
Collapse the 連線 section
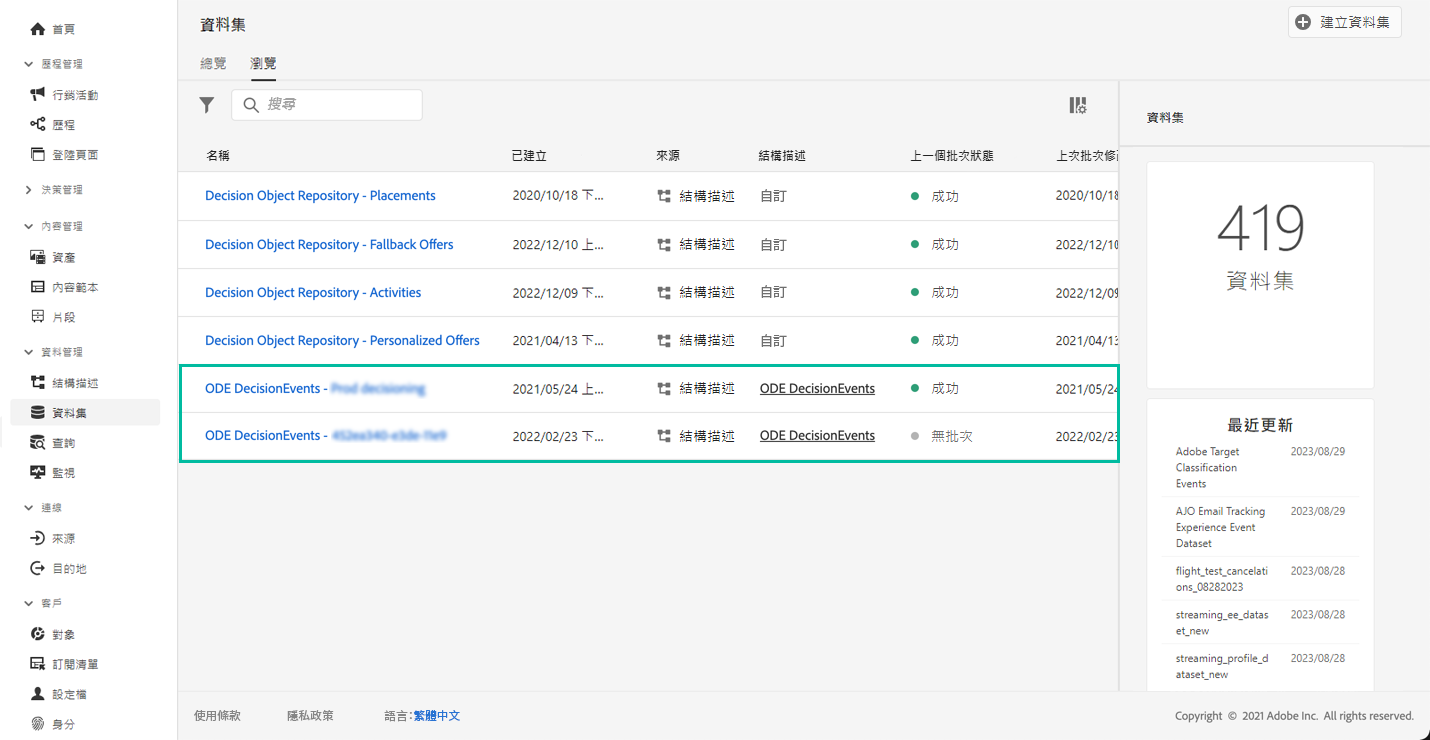tap(28, 508)
